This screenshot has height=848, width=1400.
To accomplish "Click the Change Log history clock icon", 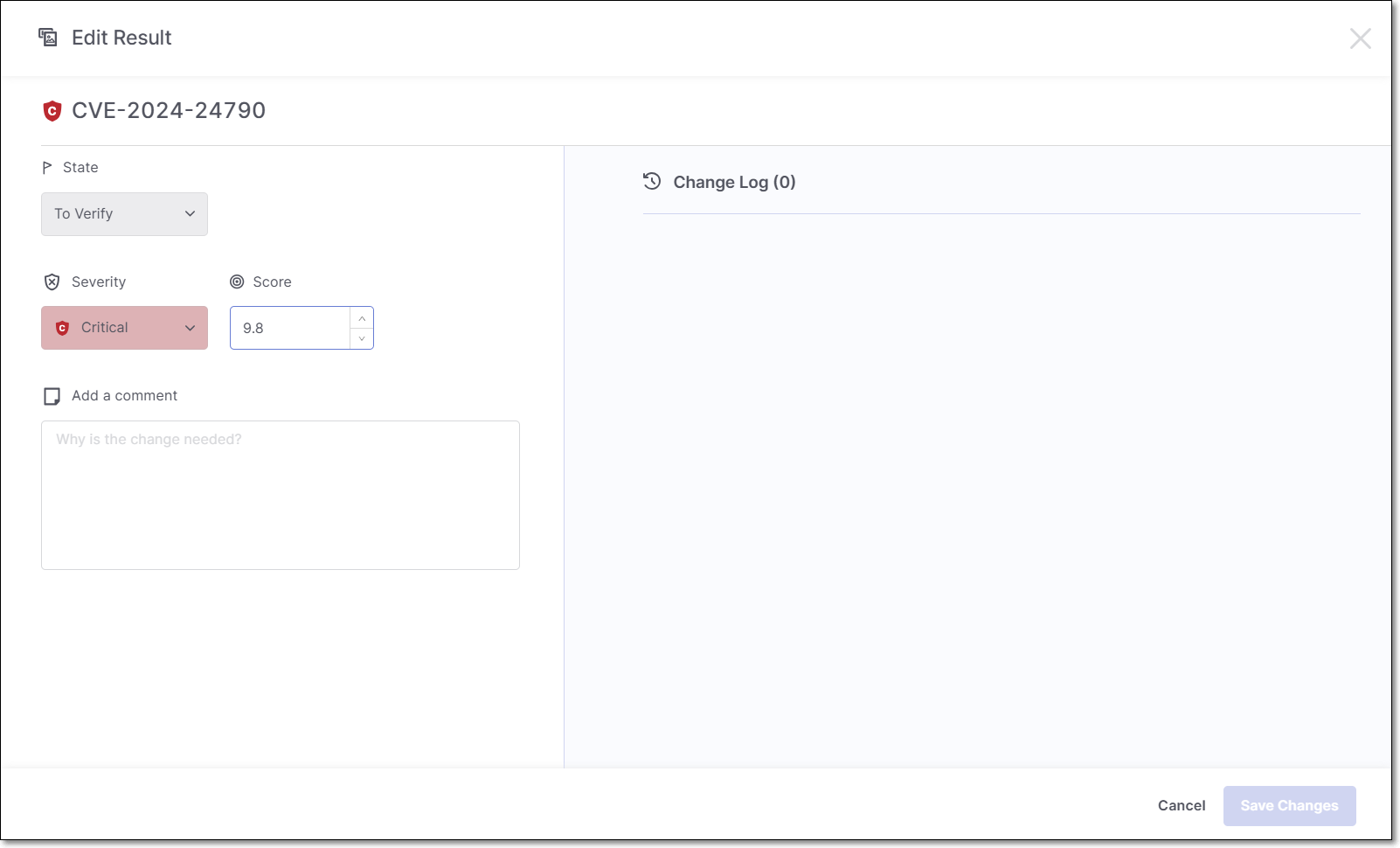I will (x=652, y=182).
